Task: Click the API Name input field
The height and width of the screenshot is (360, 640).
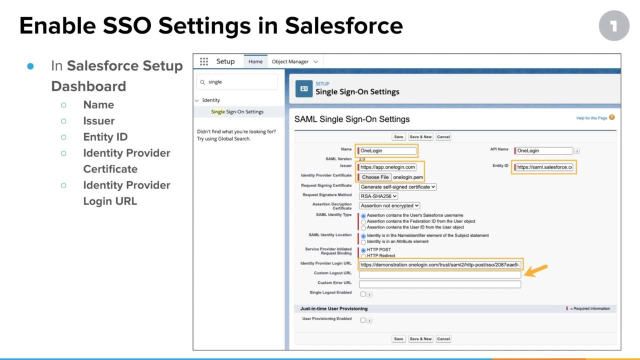Action: coord(544,151)
